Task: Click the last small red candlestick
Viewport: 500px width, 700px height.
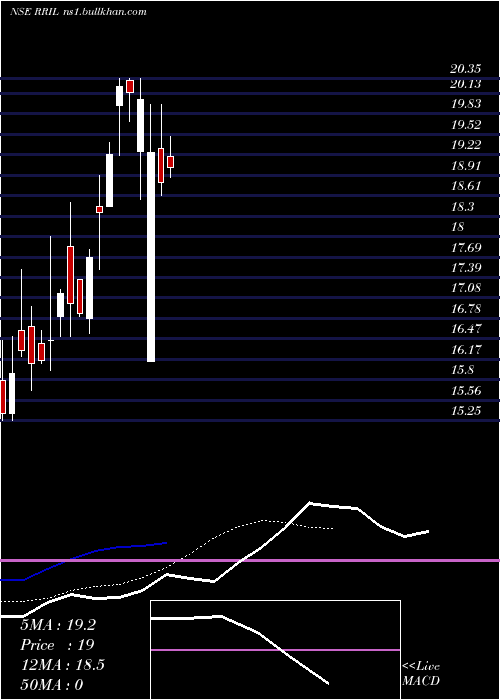Action: 170,162
